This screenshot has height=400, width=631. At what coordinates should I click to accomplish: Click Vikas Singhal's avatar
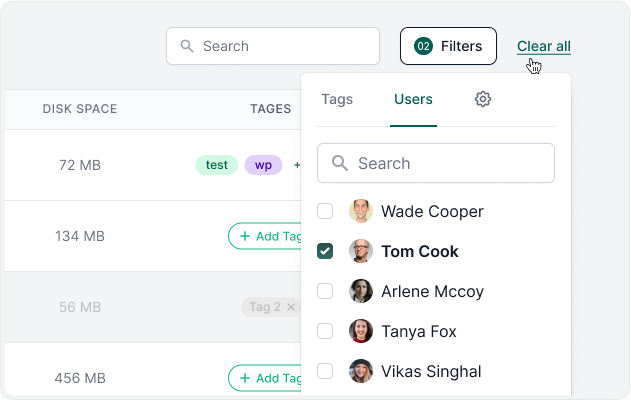pyautogui.click(x=361, y=371)
